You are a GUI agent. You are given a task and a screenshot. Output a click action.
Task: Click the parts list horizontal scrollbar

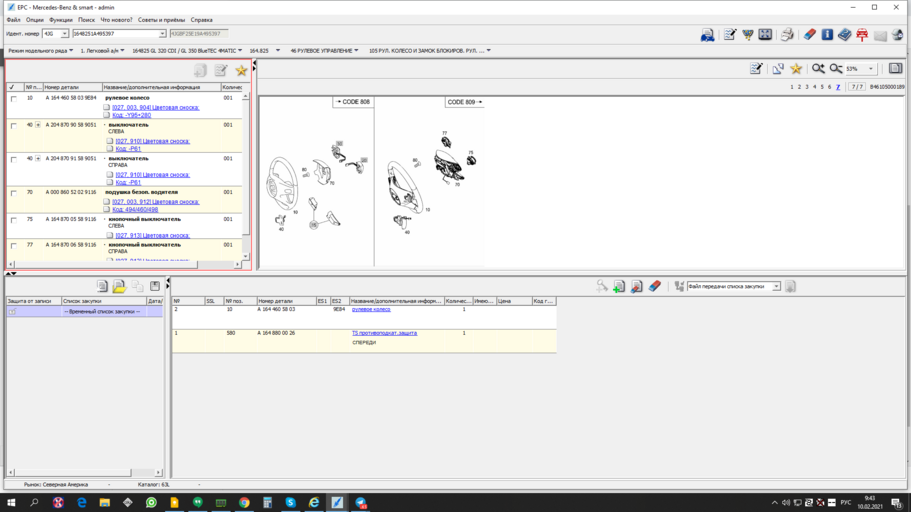point(124,264)
